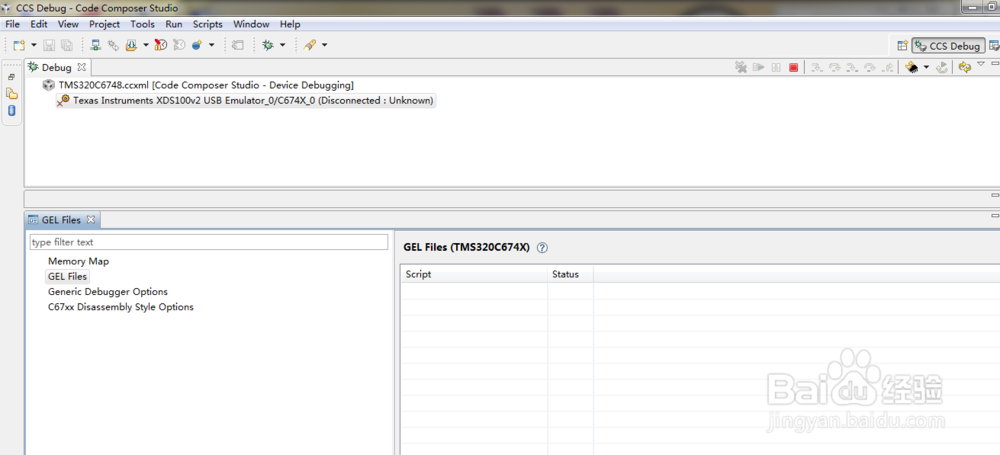The image size is (1000, 455).
Task: Select GEL Files in the options list
Action: click(x=68, y=276)
